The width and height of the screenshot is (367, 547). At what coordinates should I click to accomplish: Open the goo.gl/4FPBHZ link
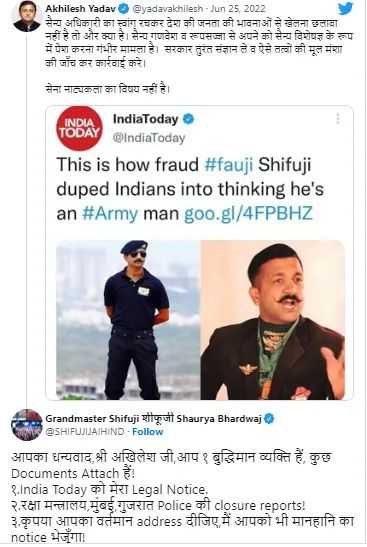(x=248, y=213)
